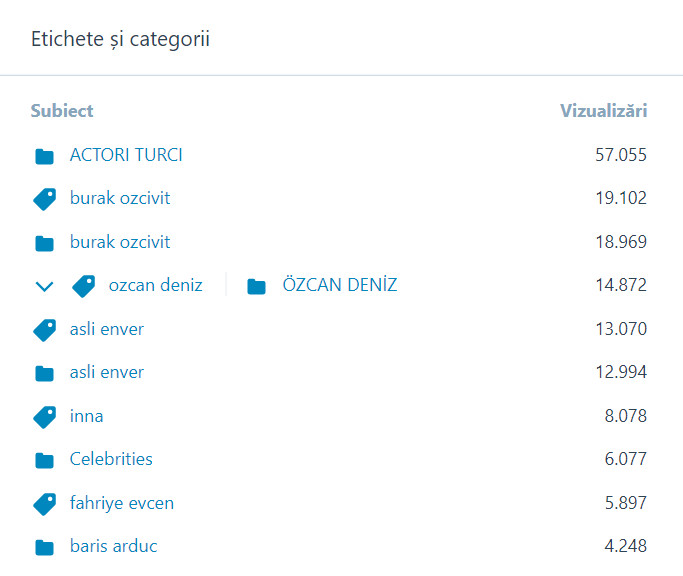Open the Celebrities category link
Viewport: 683px width, 576px height.
[x=111, y=459]
